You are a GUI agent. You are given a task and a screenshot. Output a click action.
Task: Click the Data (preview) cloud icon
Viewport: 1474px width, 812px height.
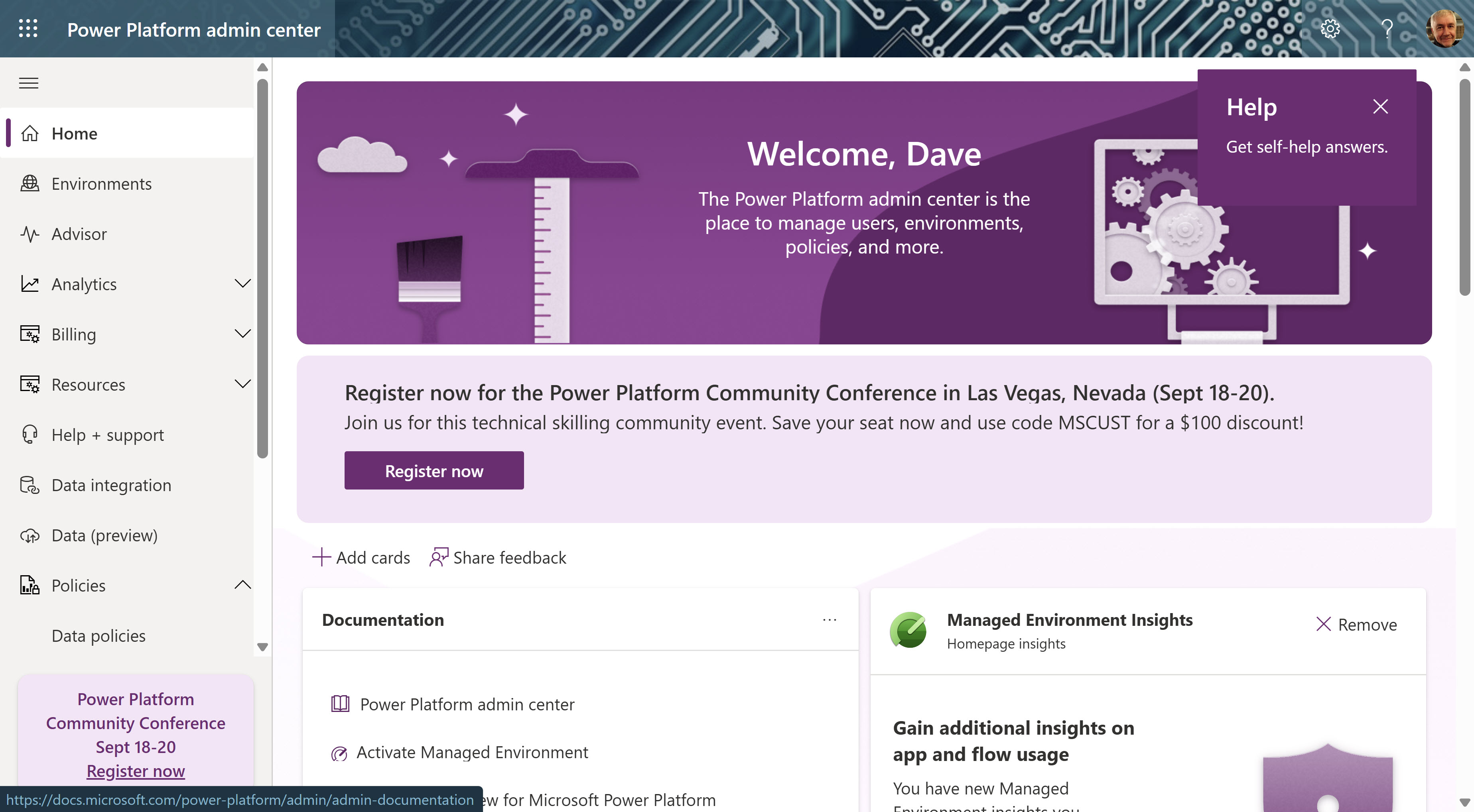30,536
